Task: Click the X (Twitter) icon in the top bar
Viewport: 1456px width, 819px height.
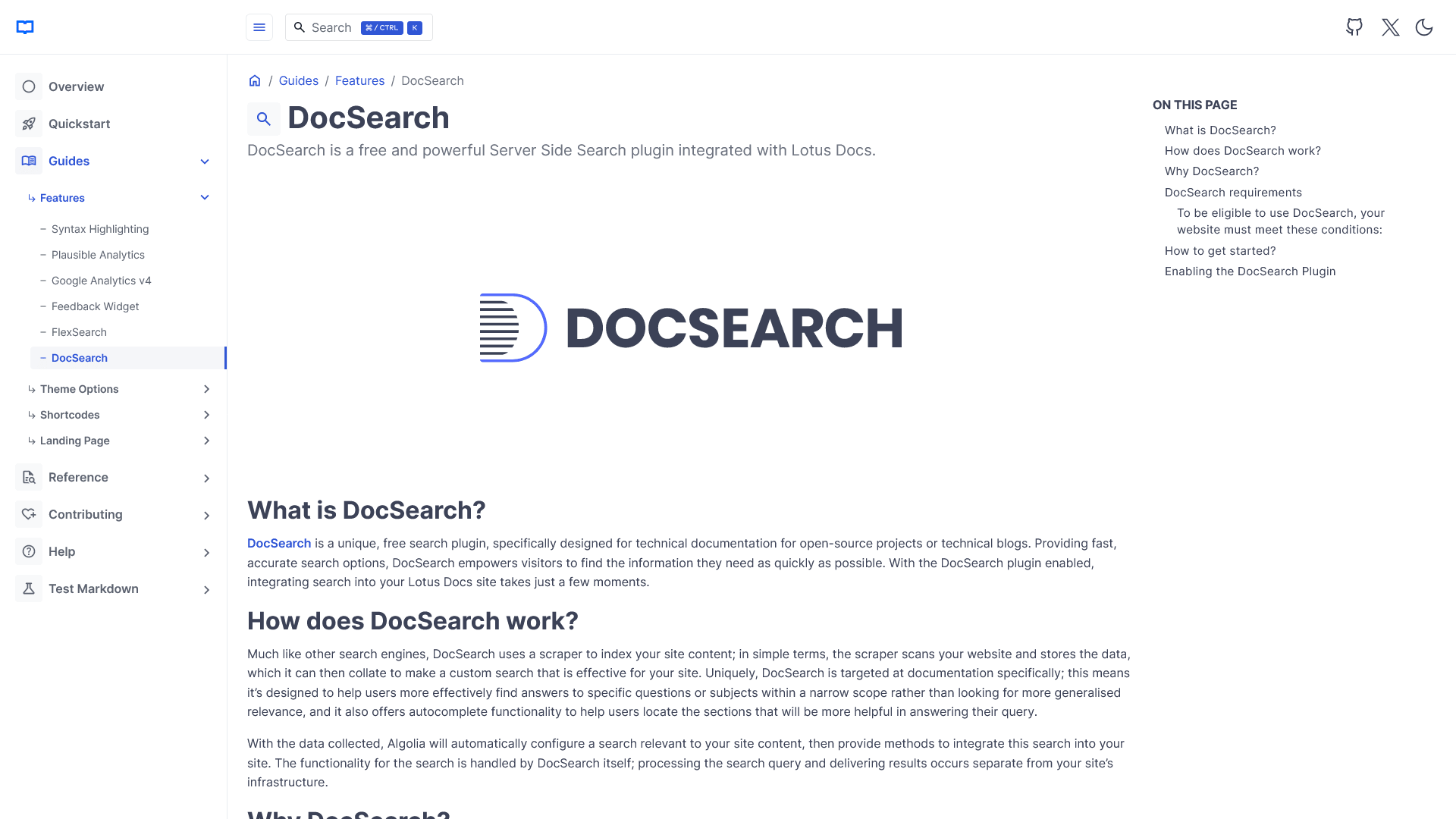Action: [1390, 27]
